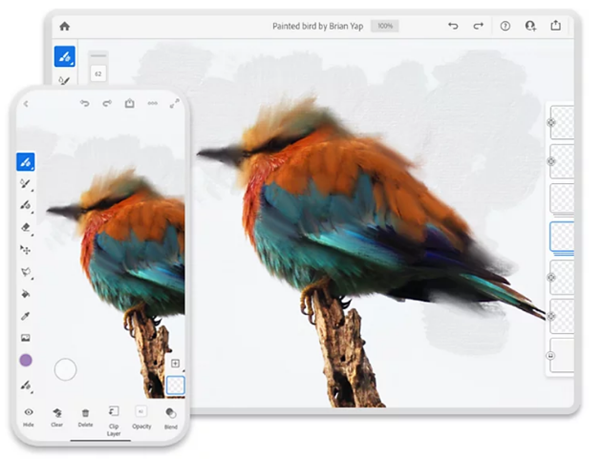Go to Home on the tablet
This screenshot has height=460, width=602.
(65, 26)
